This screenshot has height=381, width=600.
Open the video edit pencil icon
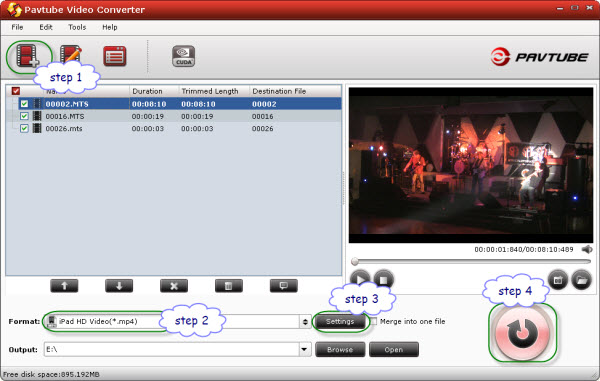tap(71, 56)
